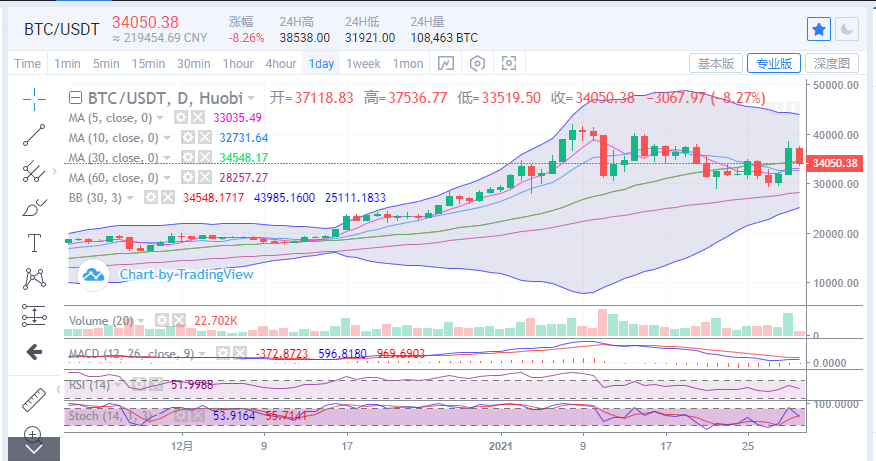Select the crosshair cursor tool
Image resolution: width=876 pixels, height=461 pixels.
34,99
